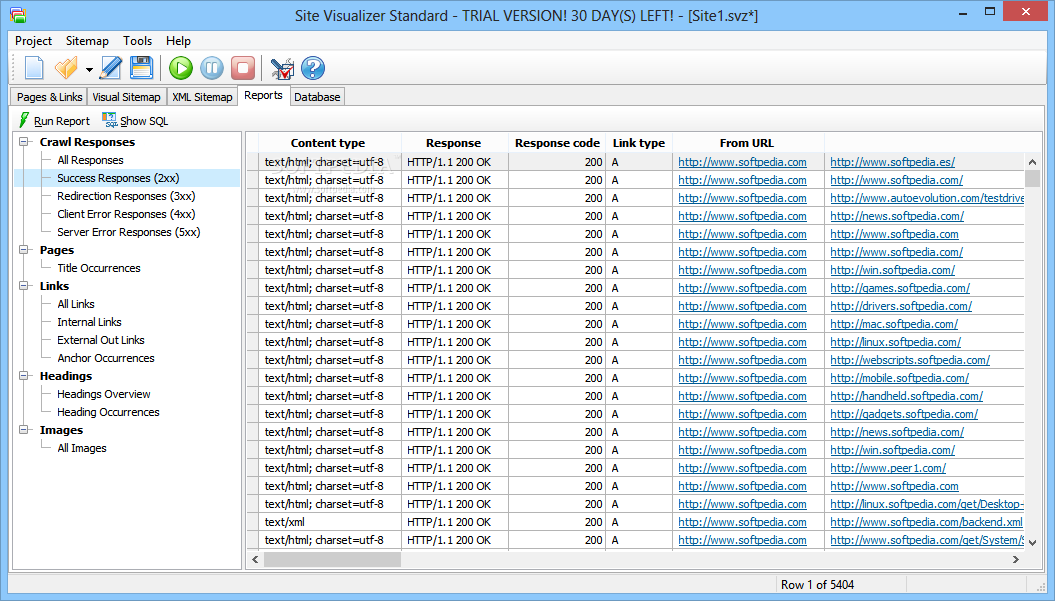Switch to the Database tab
1055x601 pixels.
[x=317, y=97]
